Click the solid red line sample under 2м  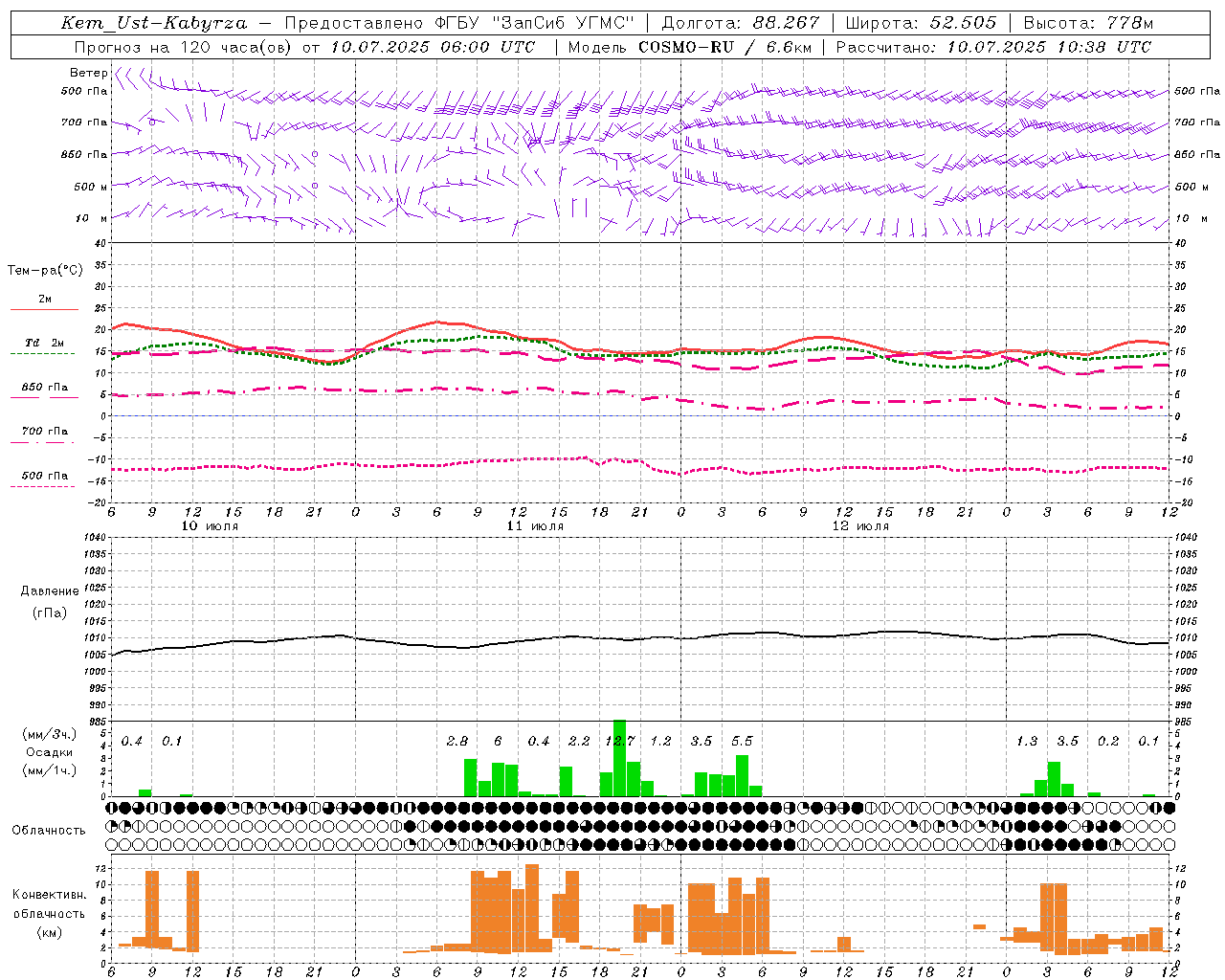click(44, 310)
